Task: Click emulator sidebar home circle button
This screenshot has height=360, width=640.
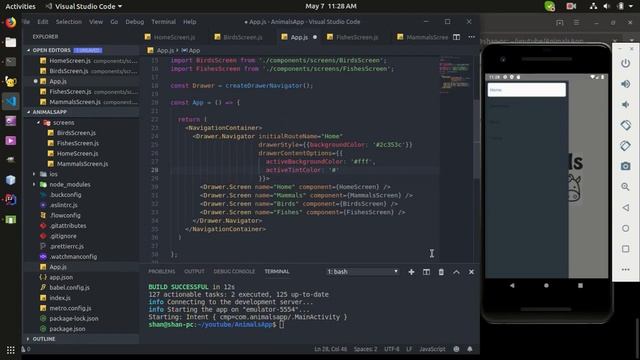Action: 625,228
